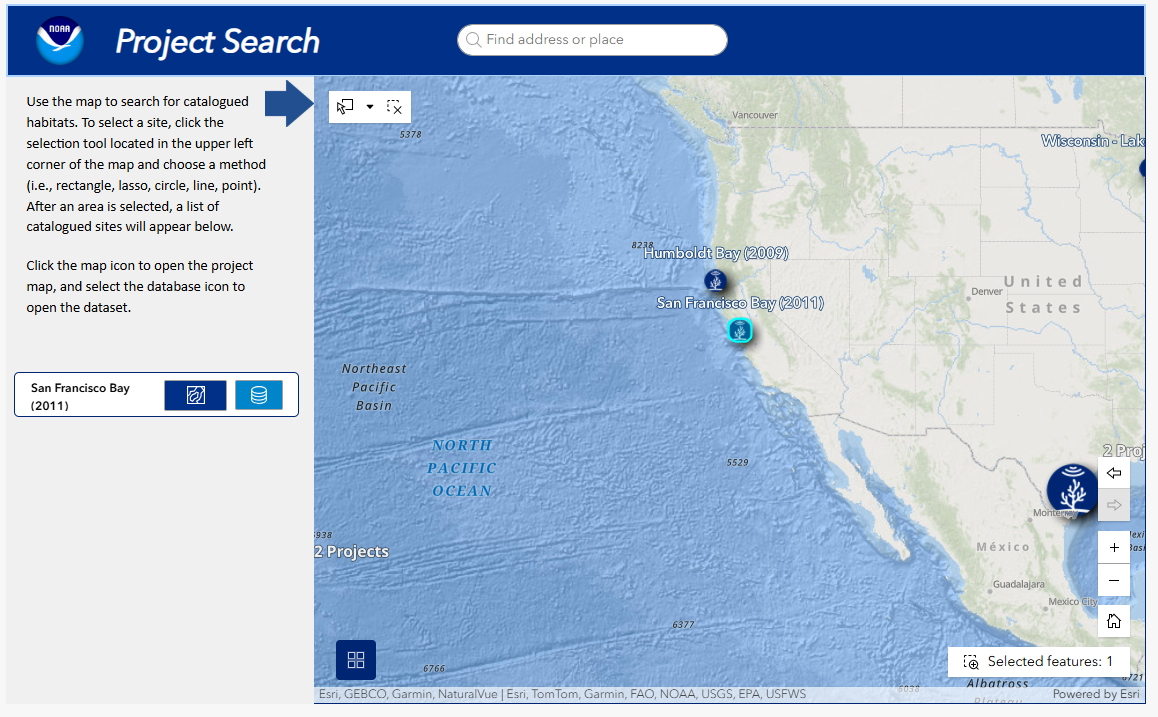Go to next map extent

click(1114, 505)
